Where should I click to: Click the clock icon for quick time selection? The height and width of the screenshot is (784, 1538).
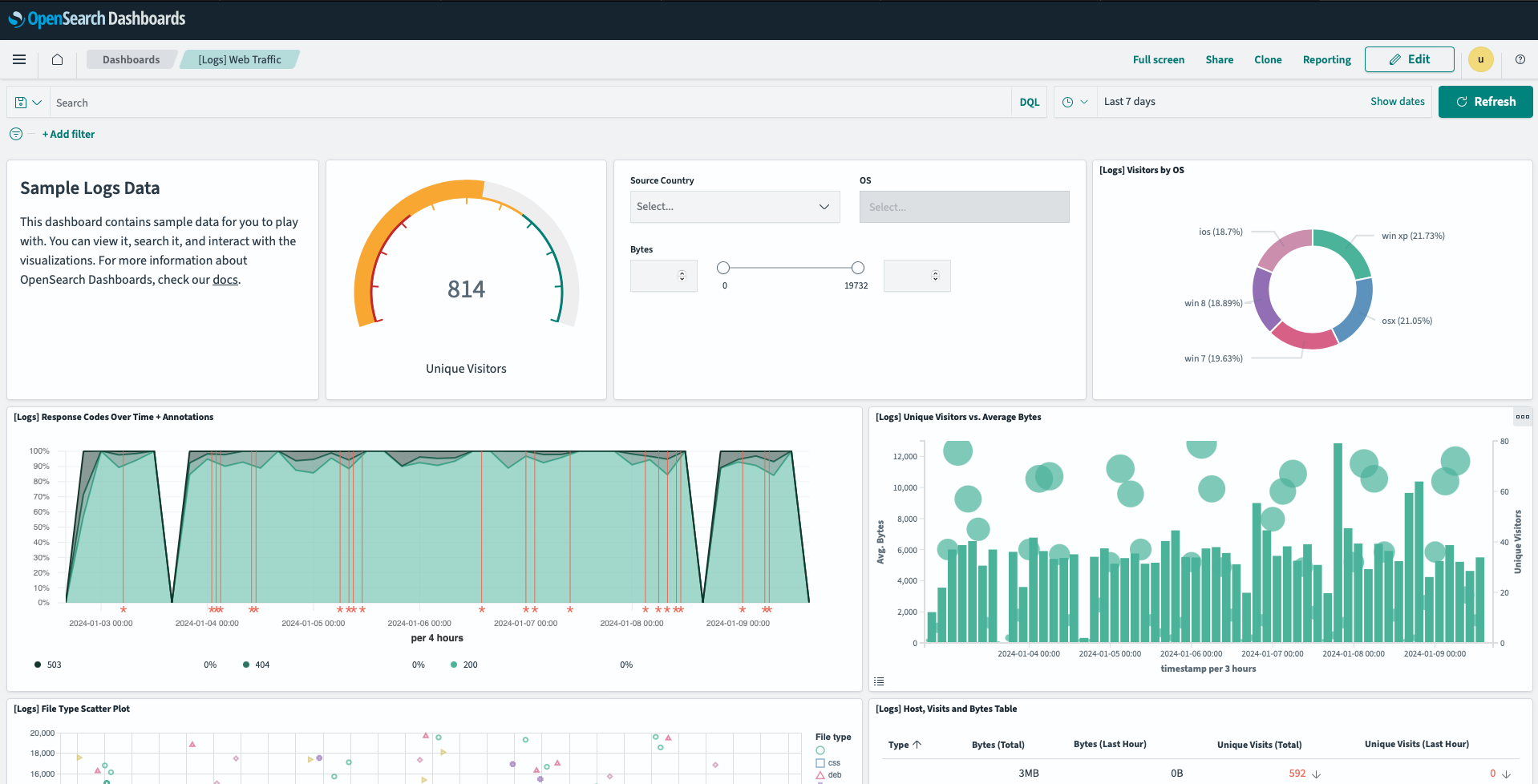point(1067,102)
